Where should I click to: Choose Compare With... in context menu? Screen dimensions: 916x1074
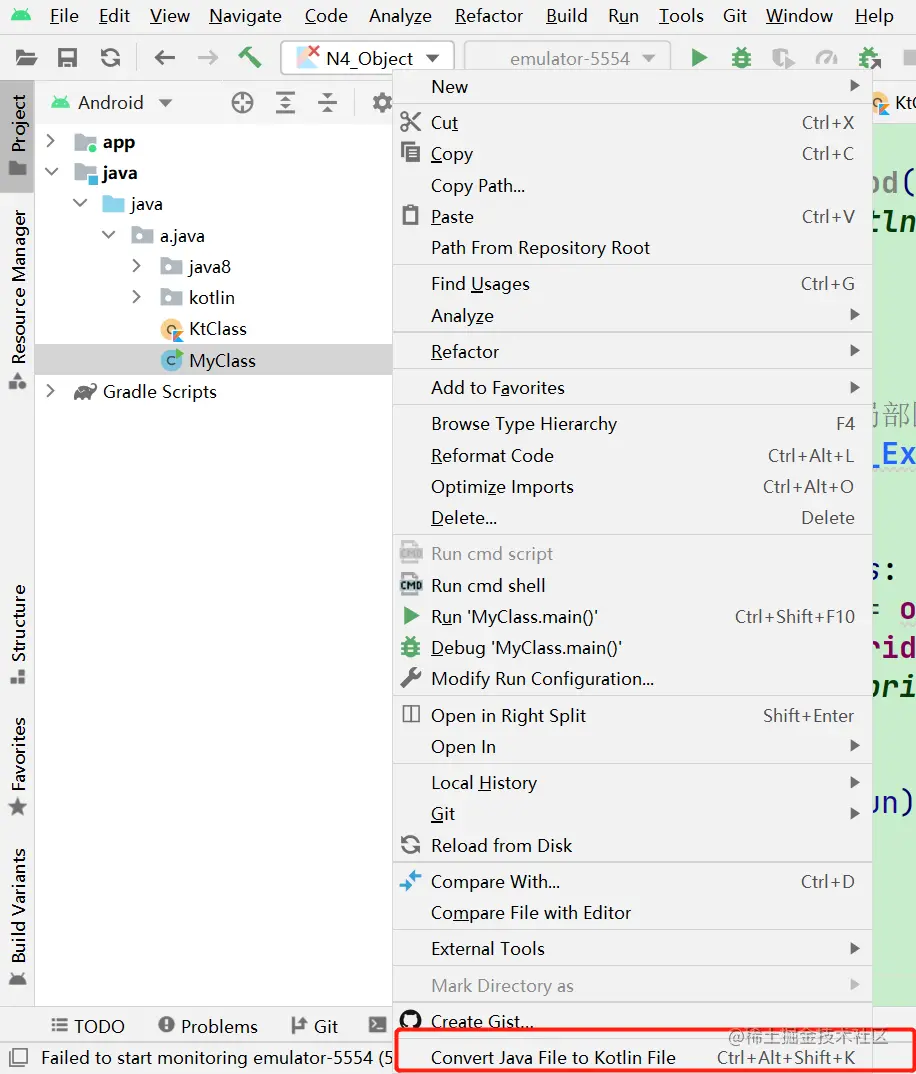[632, 882]
